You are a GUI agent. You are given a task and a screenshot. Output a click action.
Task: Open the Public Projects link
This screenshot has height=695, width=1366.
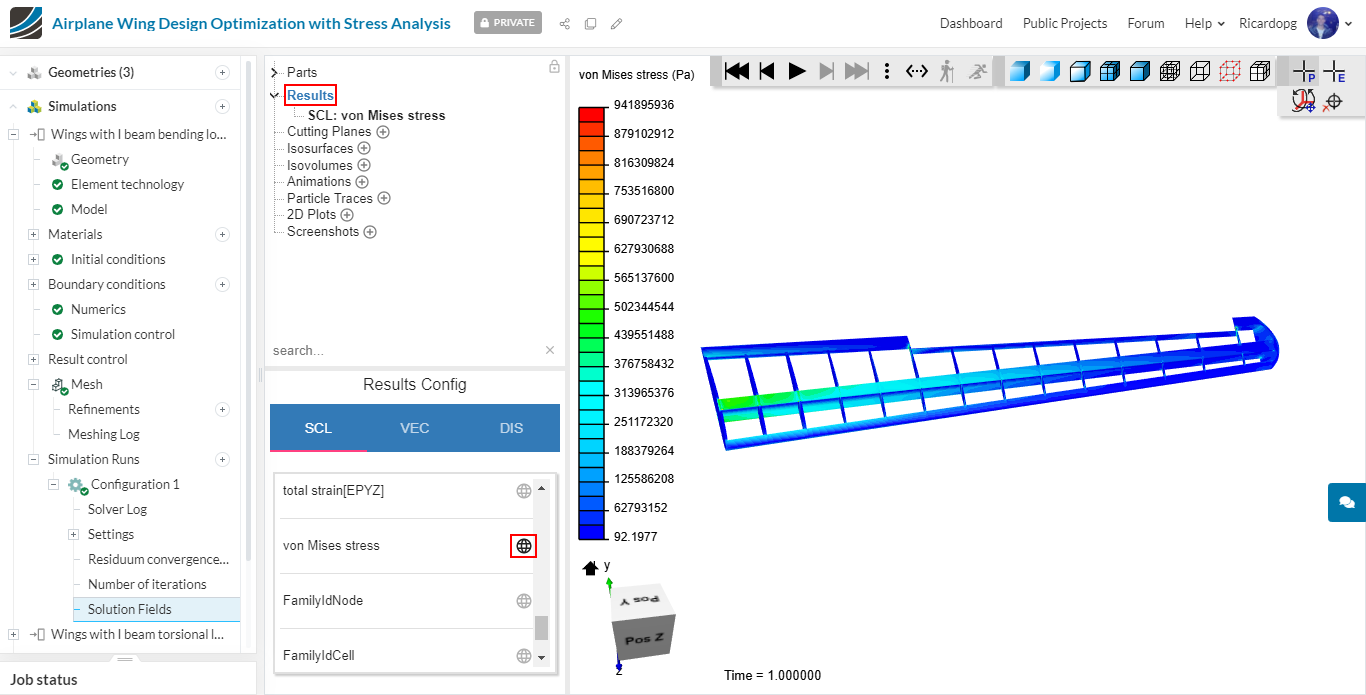pos(1064,23)
